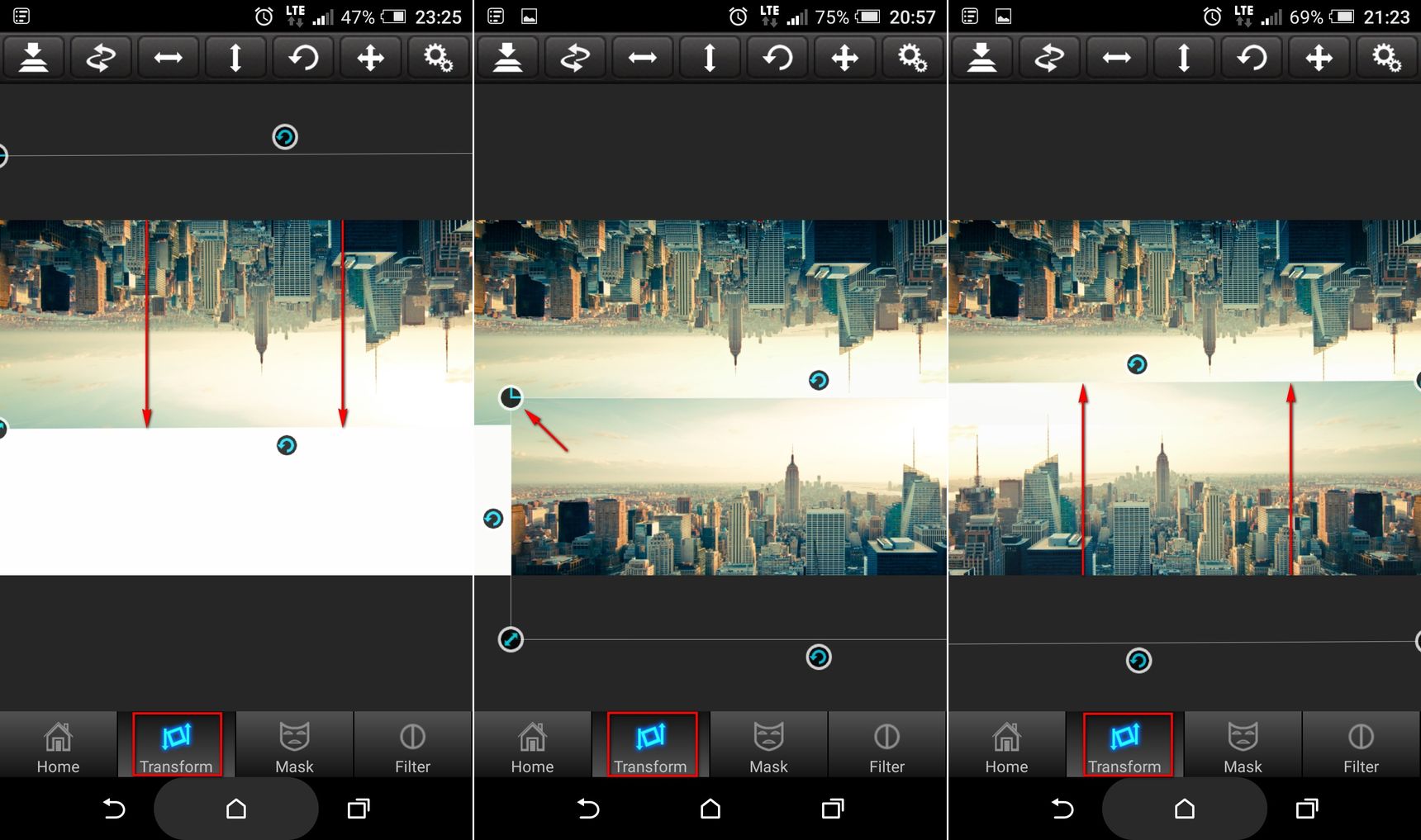
Task: Tap the move cross icon in the 20:57 screen
Action: coord(845,58)
